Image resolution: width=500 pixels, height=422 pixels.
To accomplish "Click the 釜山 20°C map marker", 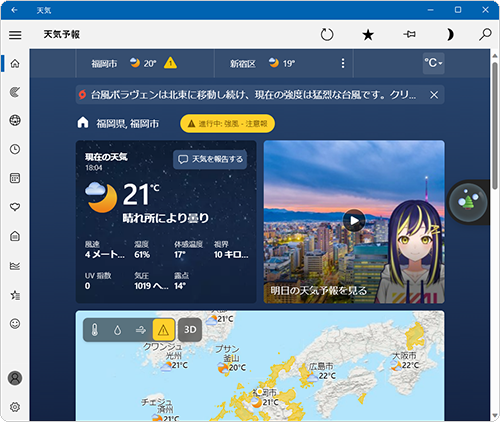I will 231,362.
